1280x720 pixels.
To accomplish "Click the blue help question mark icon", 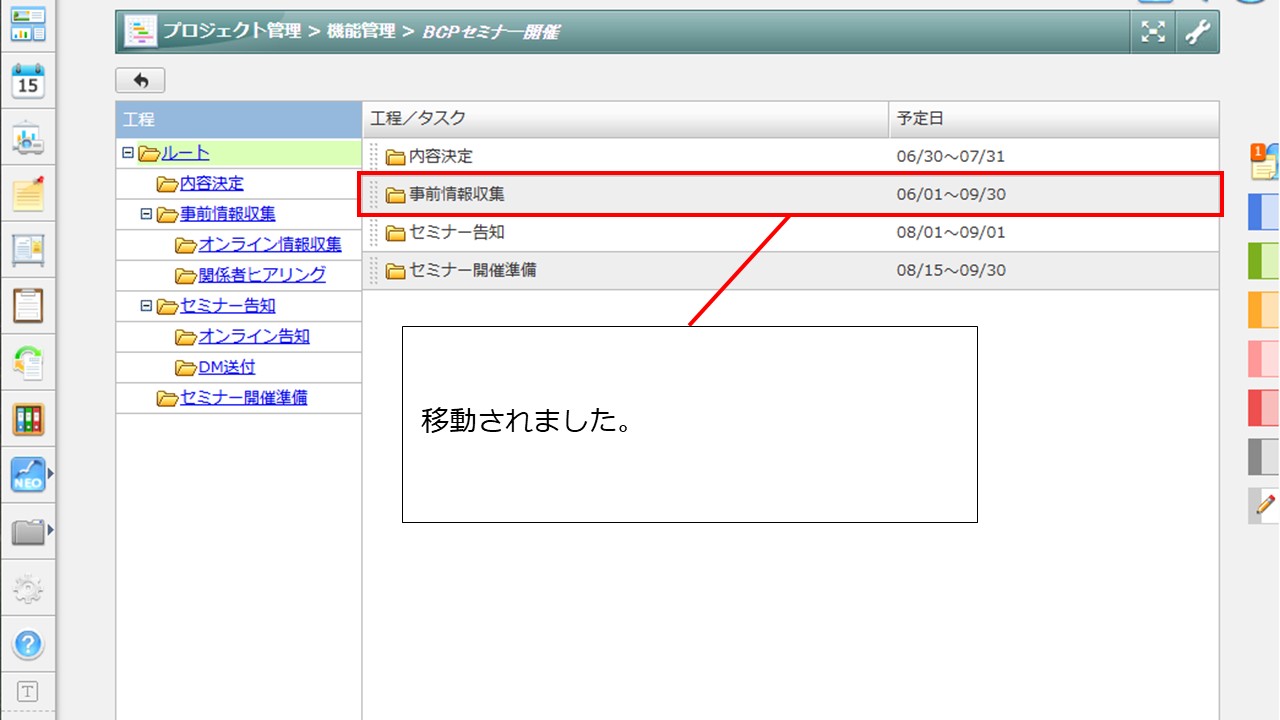I will (28, 643).
